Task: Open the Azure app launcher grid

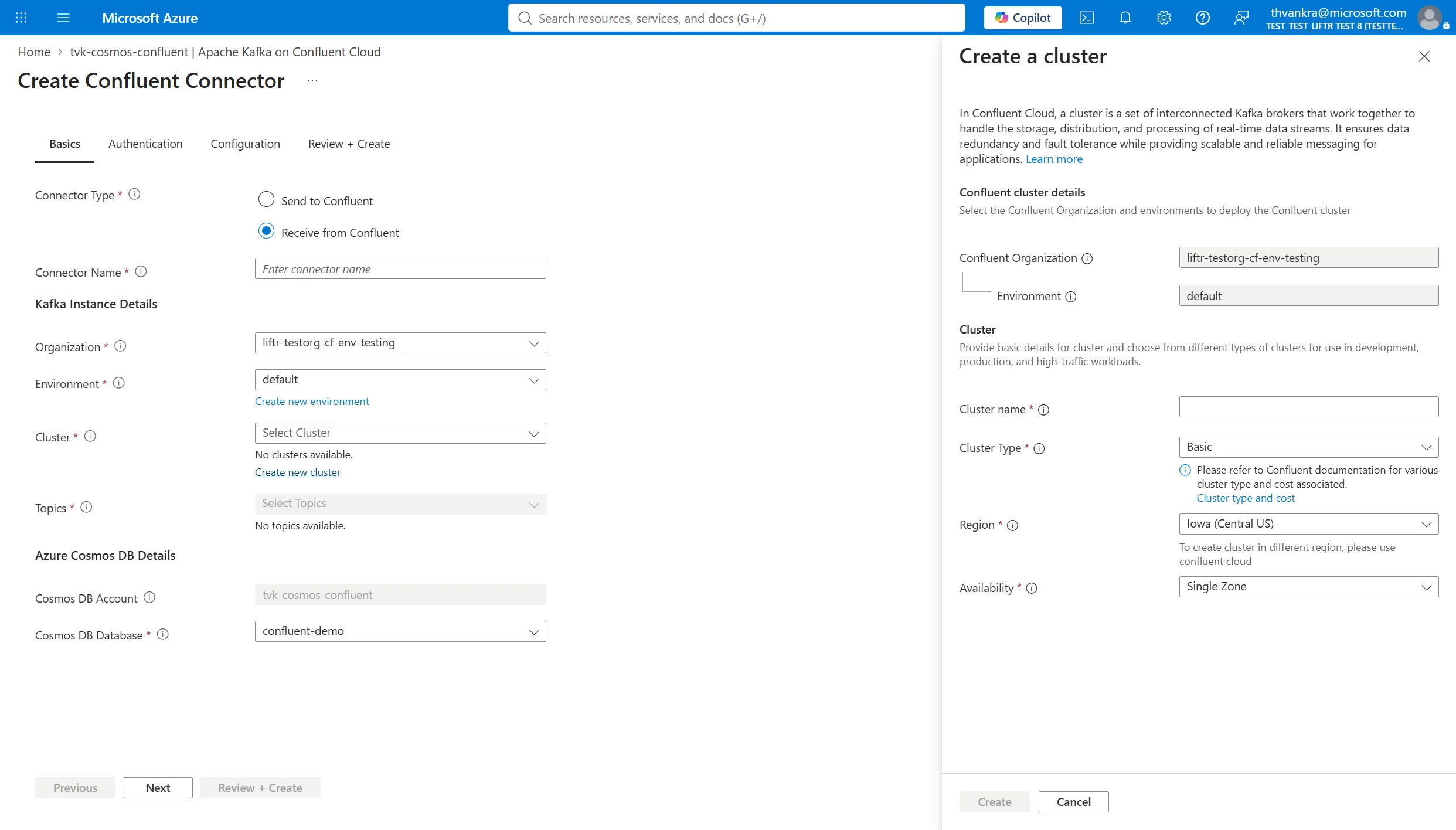Action: click(x=21, y=18)
